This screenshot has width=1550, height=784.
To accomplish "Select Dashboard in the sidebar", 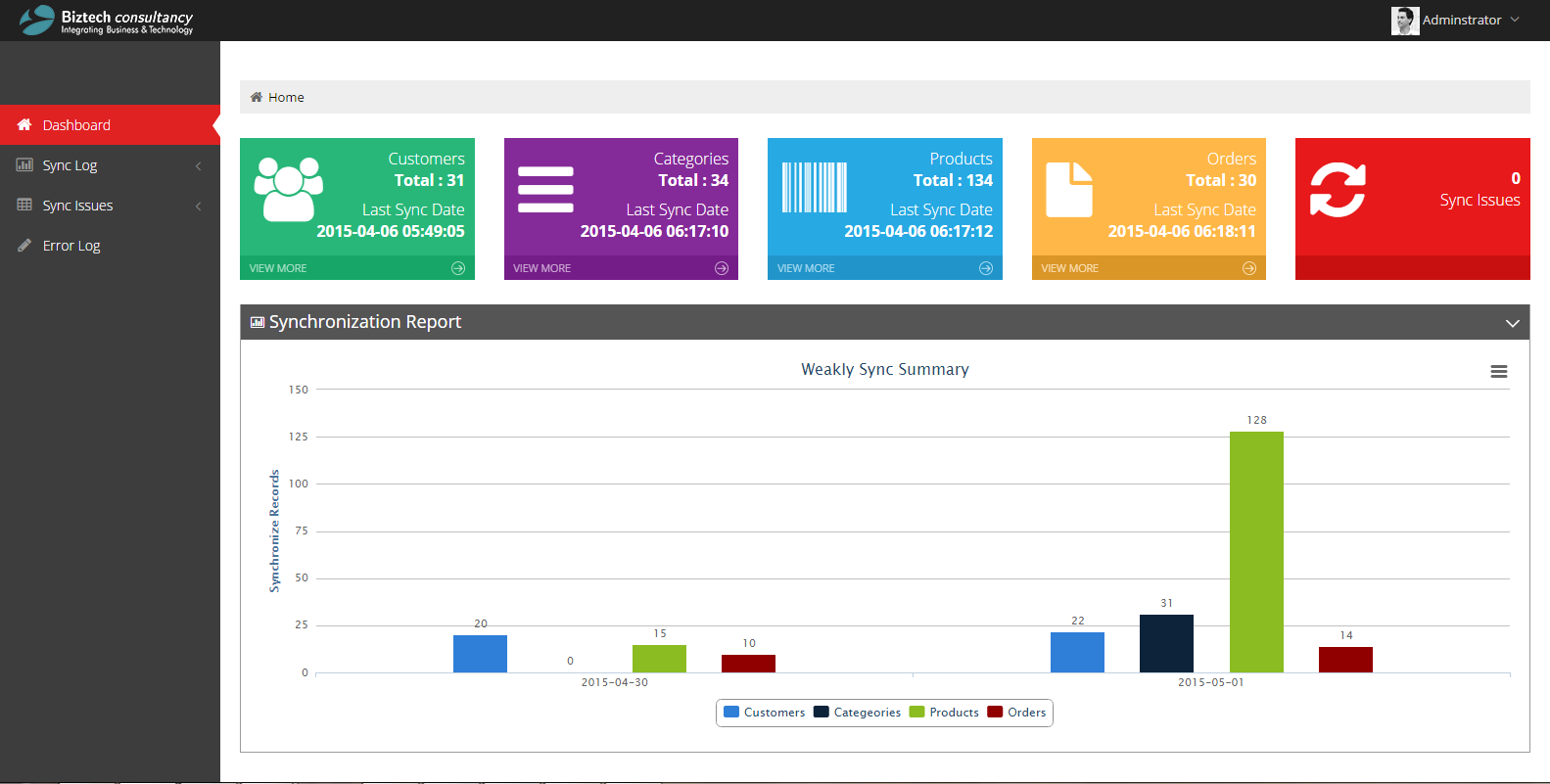I will click(x=110, y=125).
